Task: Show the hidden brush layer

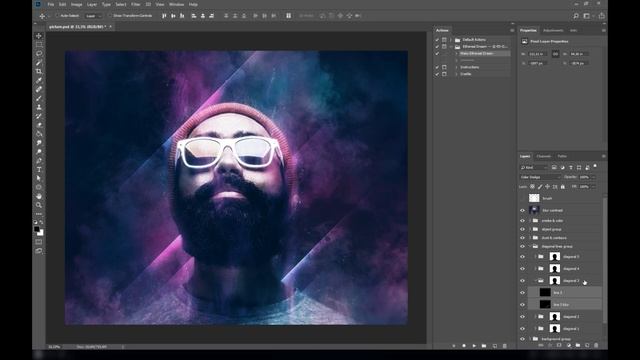Action: (522, 198)
